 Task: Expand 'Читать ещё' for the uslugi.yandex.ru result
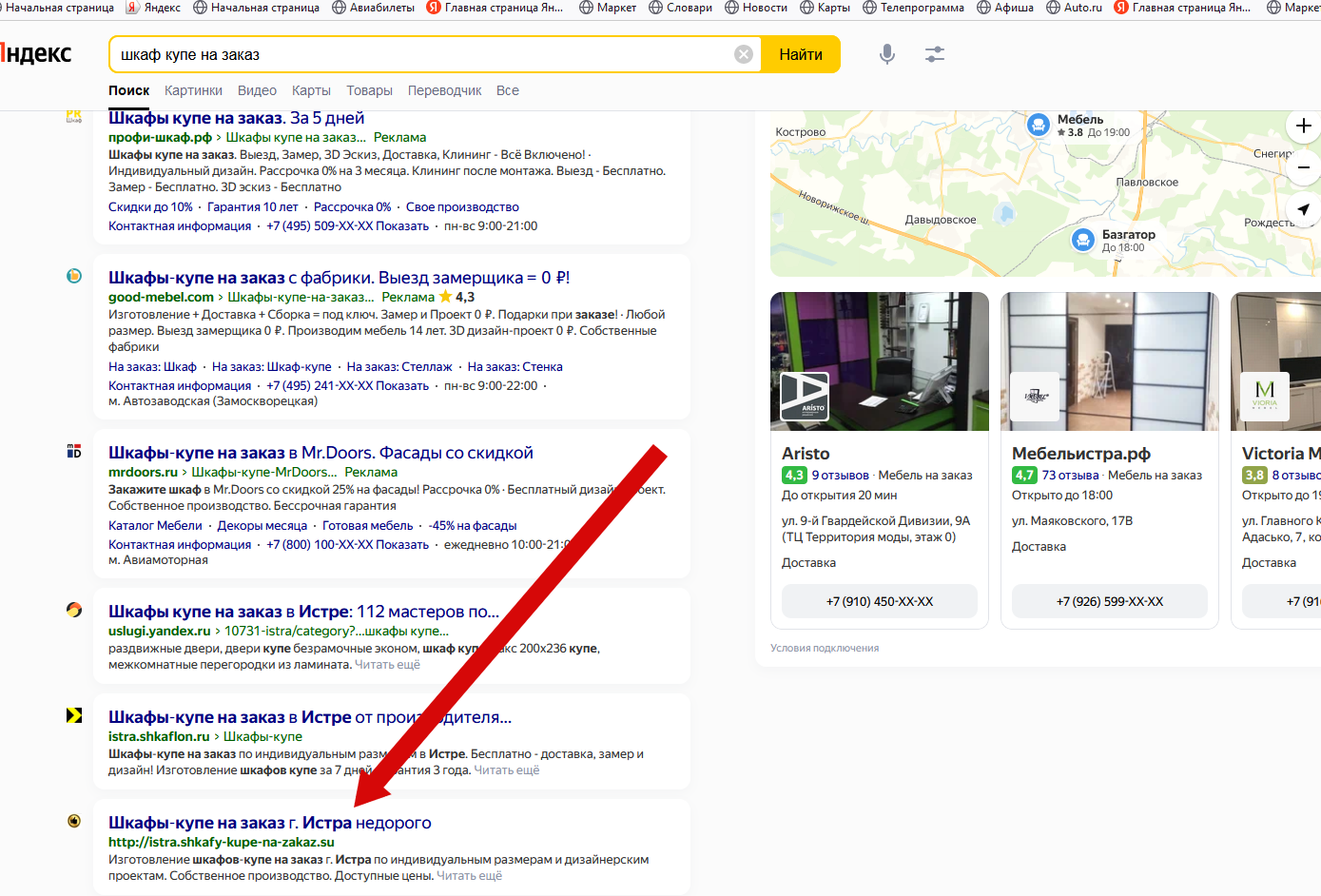387,665
